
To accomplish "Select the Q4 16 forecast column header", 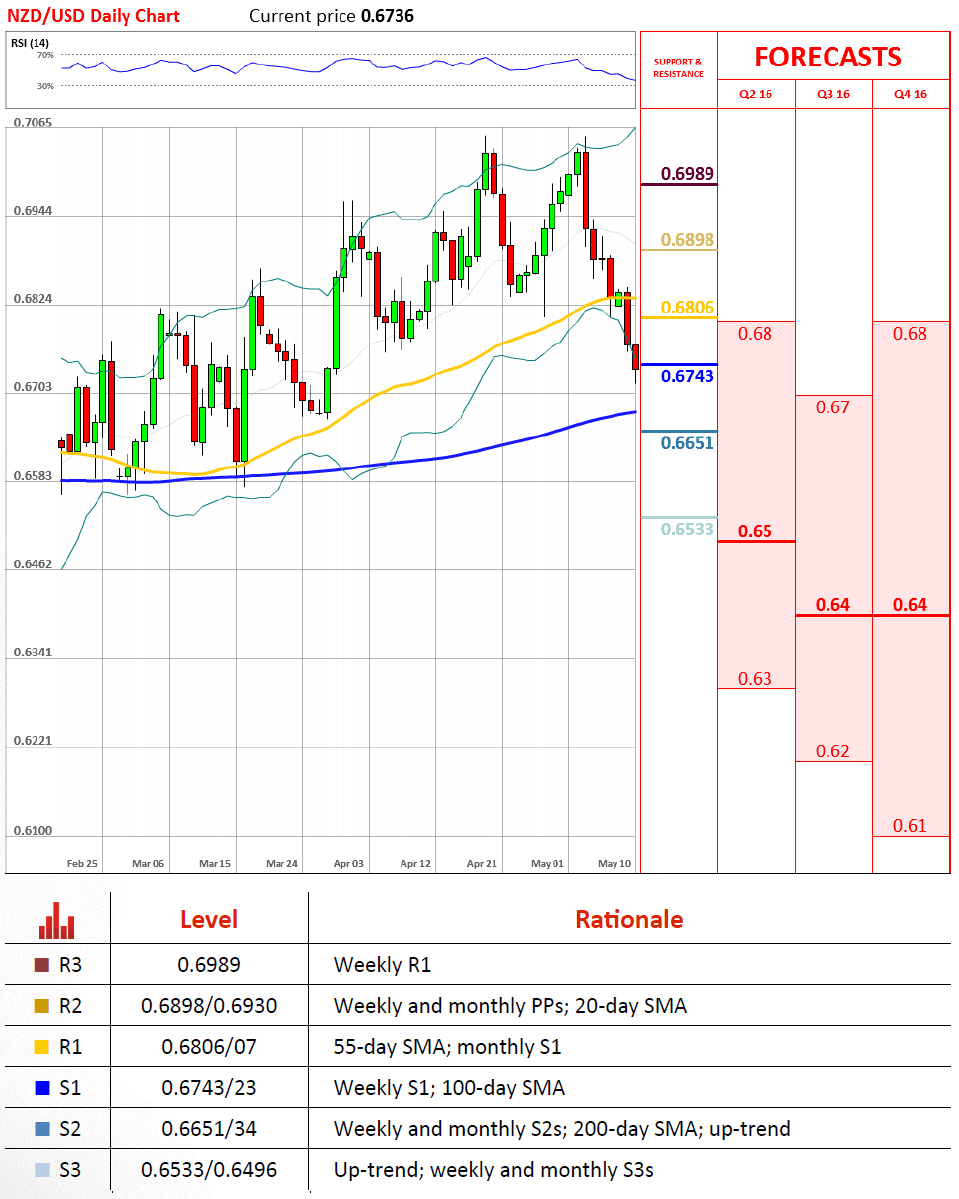I will [x=910, y=94].
